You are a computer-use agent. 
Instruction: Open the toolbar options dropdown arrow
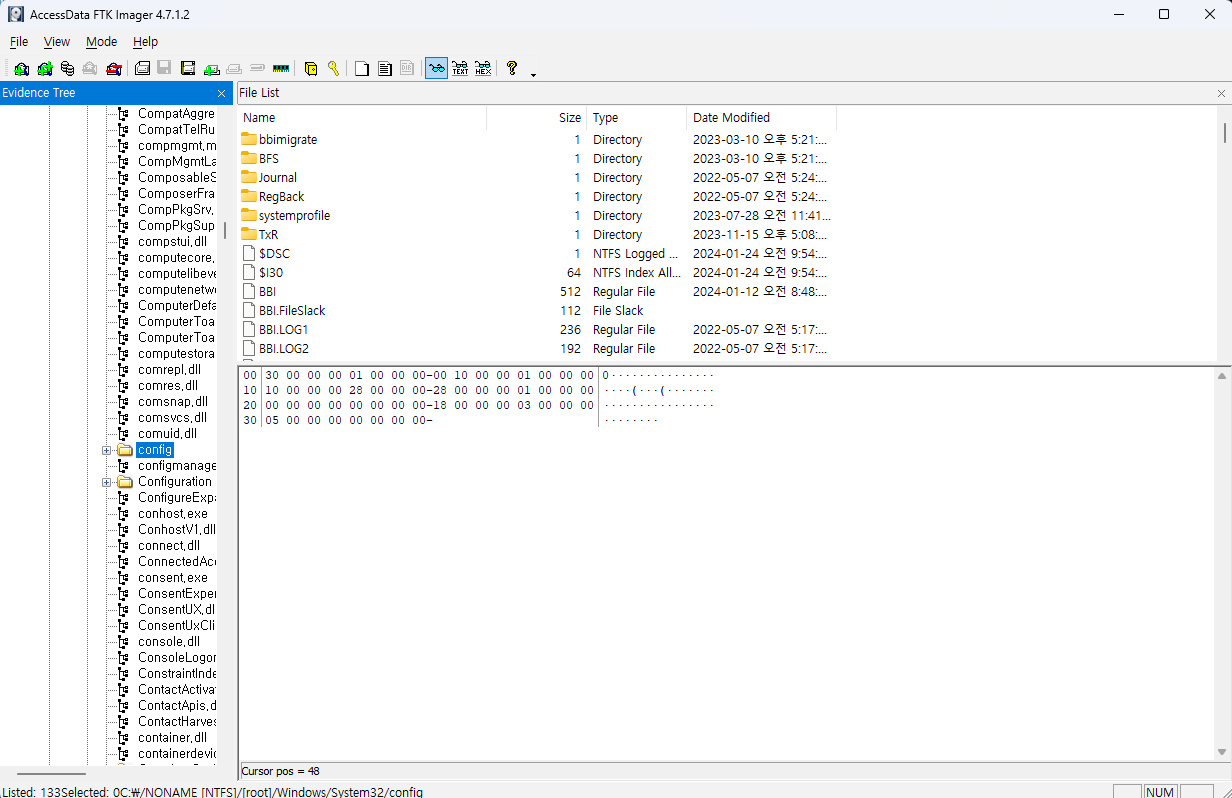[x=533, y=74]
